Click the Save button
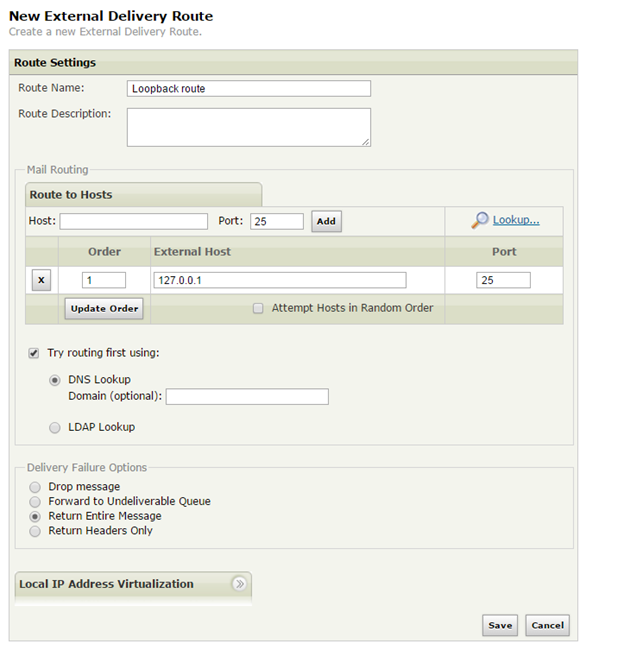624x669 pixels. coord(500,625)
